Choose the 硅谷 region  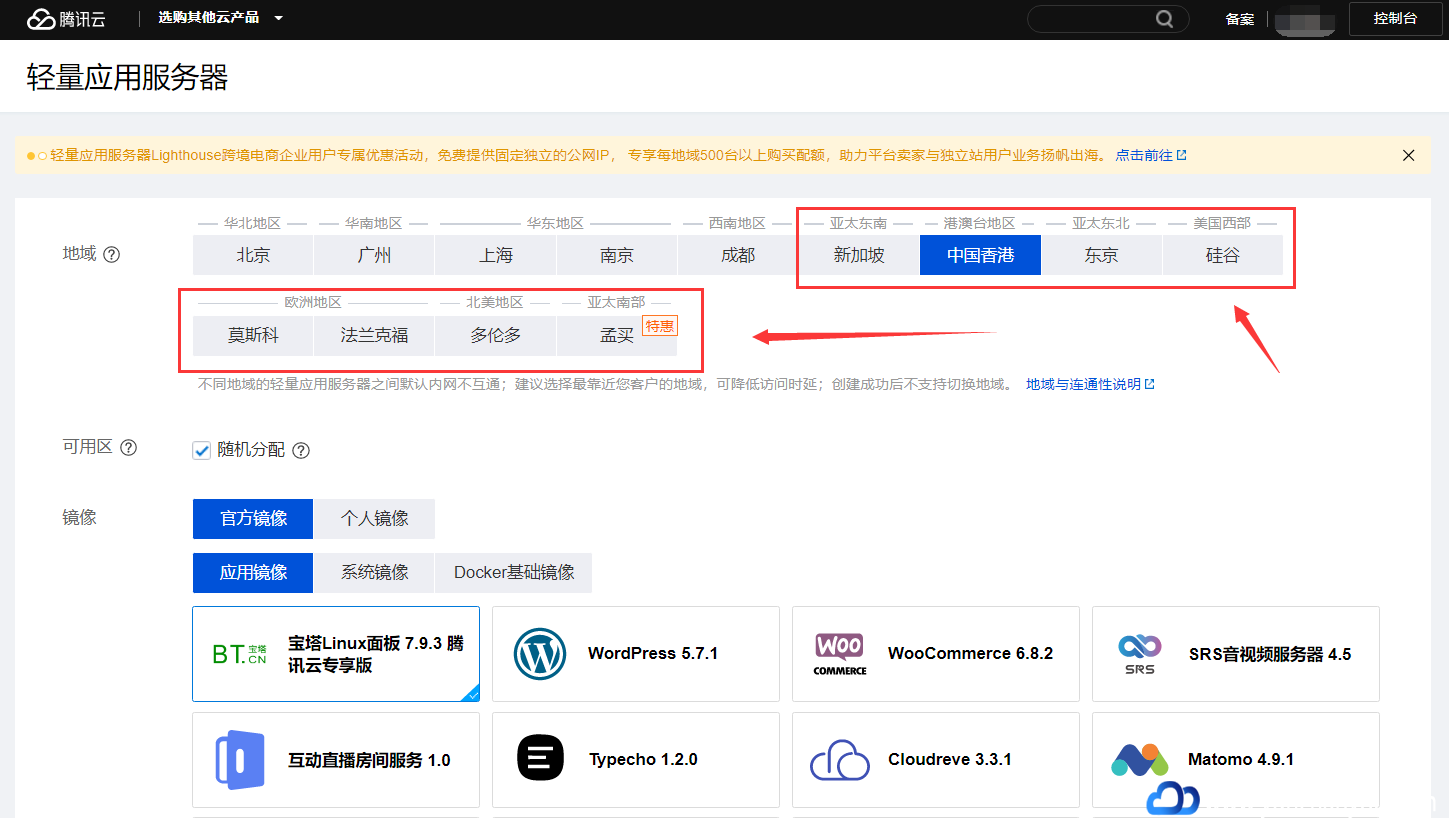click(1222, 255)
